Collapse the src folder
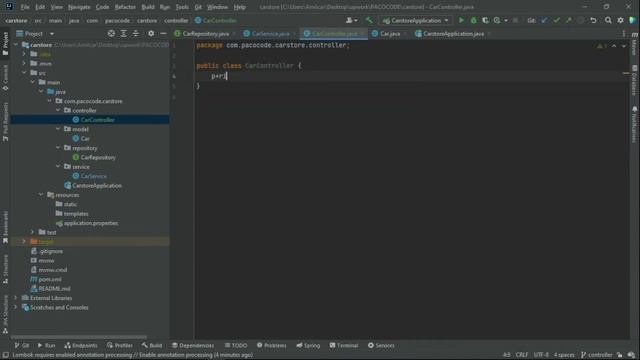 (x=24, y=73)
